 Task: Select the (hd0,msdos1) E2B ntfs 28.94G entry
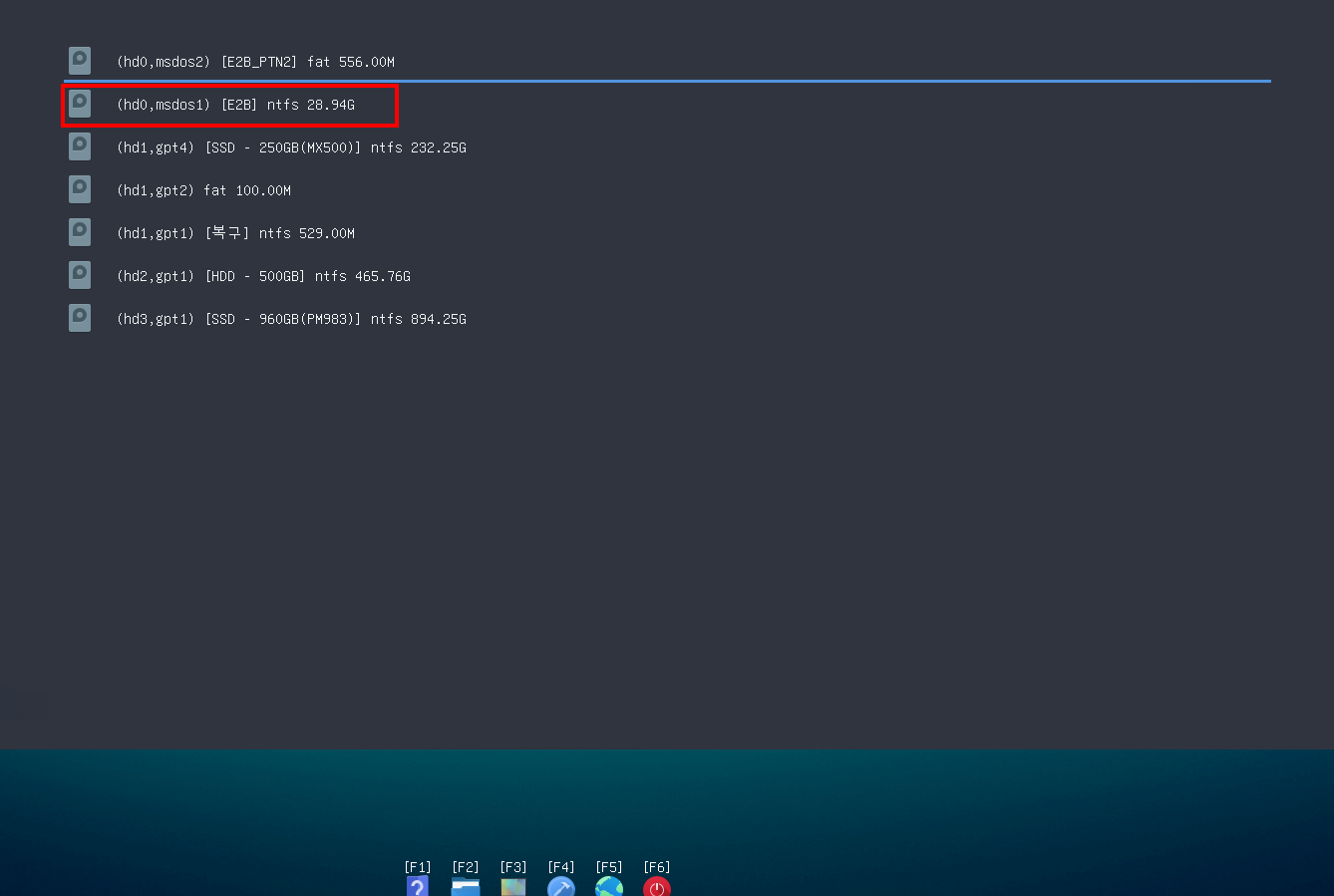tap(667, 105)
